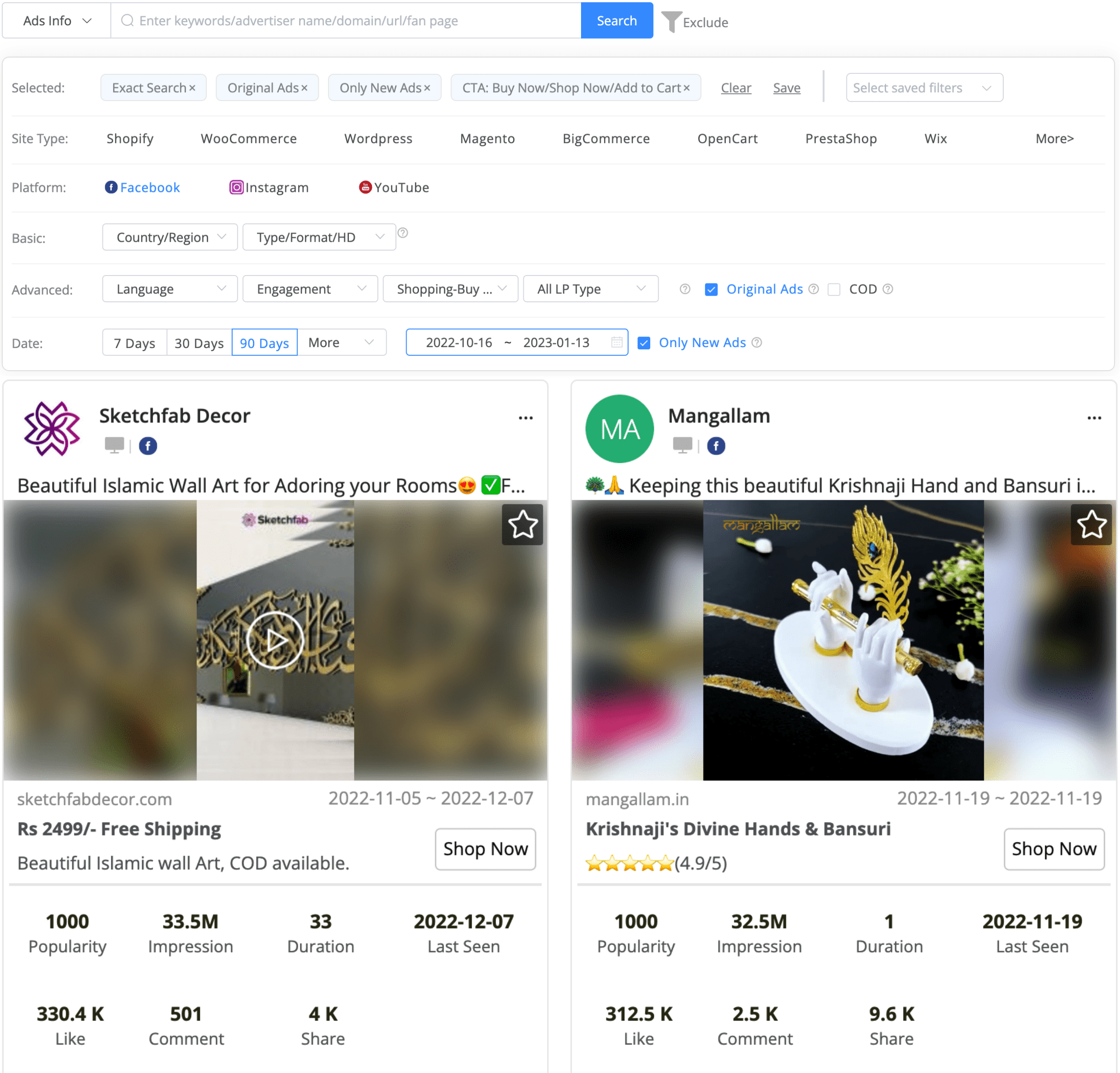Open the calendar icon in date range
Screen dimensions: 1120x1073
coord(617,342)
